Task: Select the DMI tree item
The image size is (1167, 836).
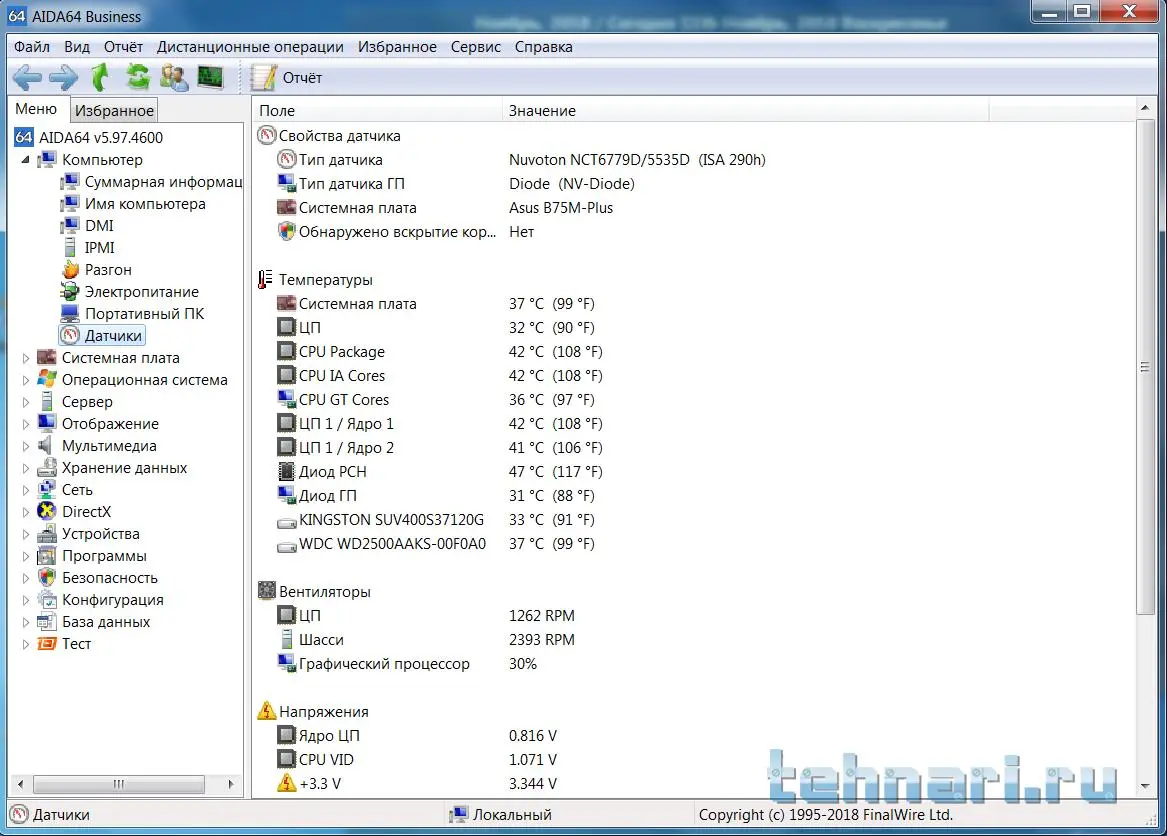Action: click(x=87, y=226)
